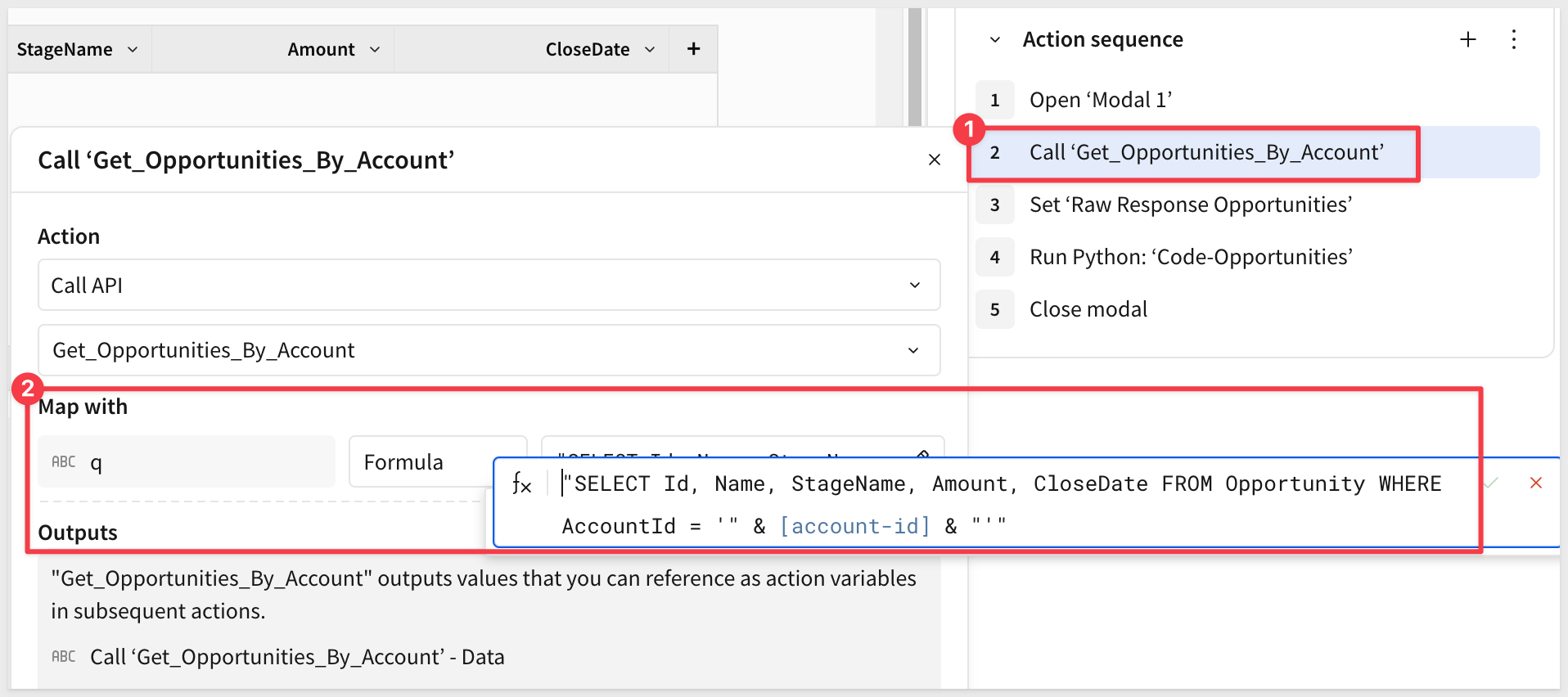Open Run Python 'Code-Opportunities' step
This screenshot has width=1568, height=697.
pos(1190,257)
